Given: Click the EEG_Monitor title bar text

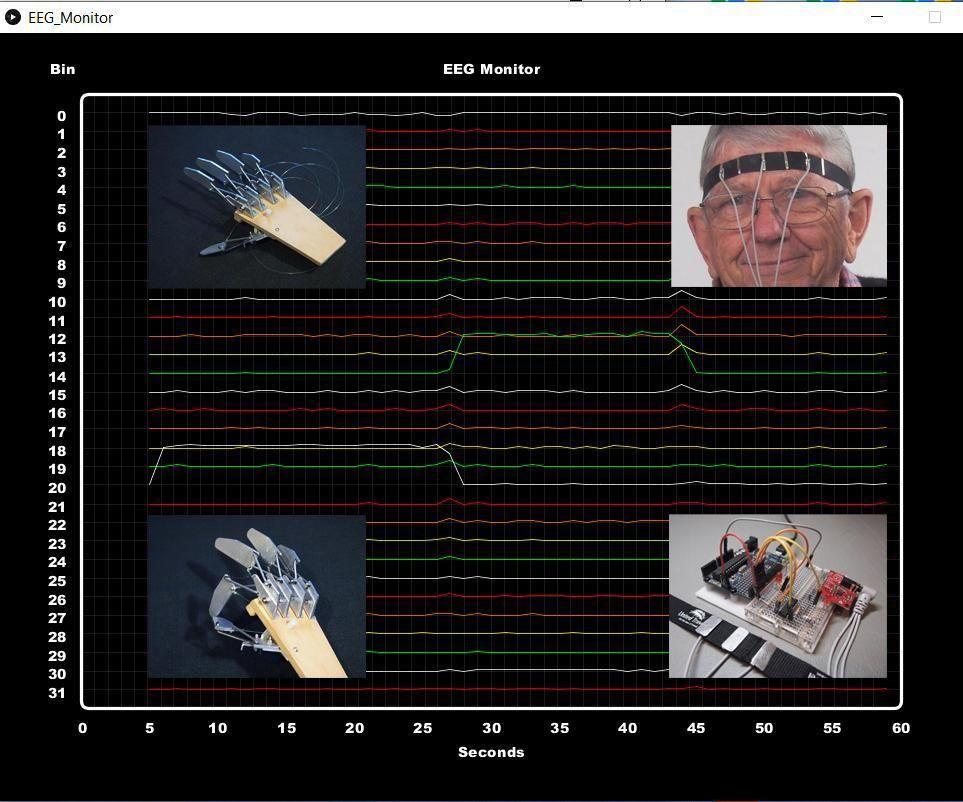Looking at the screenshot, I should click(70, 17).
